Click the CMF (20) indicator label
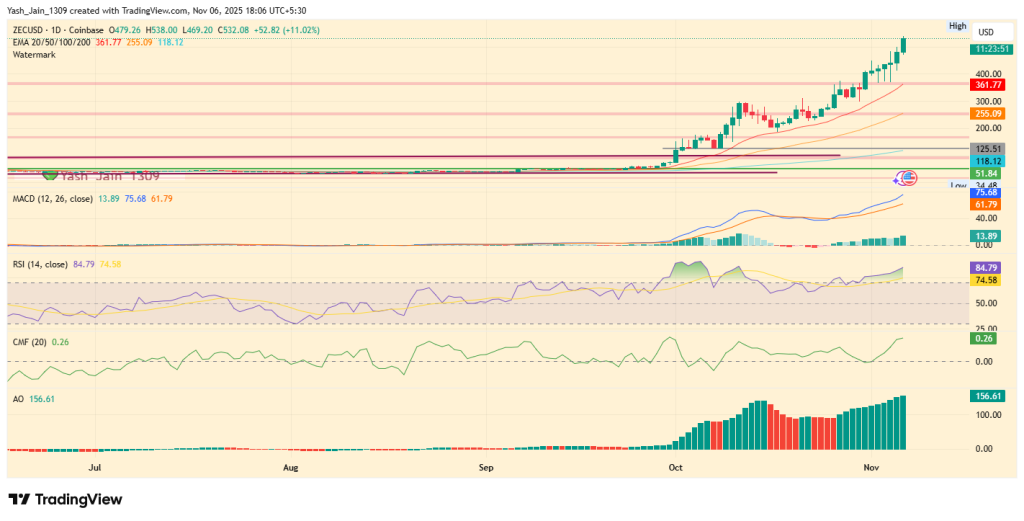This screenshot has width=1024, height=521. point(30,342)
